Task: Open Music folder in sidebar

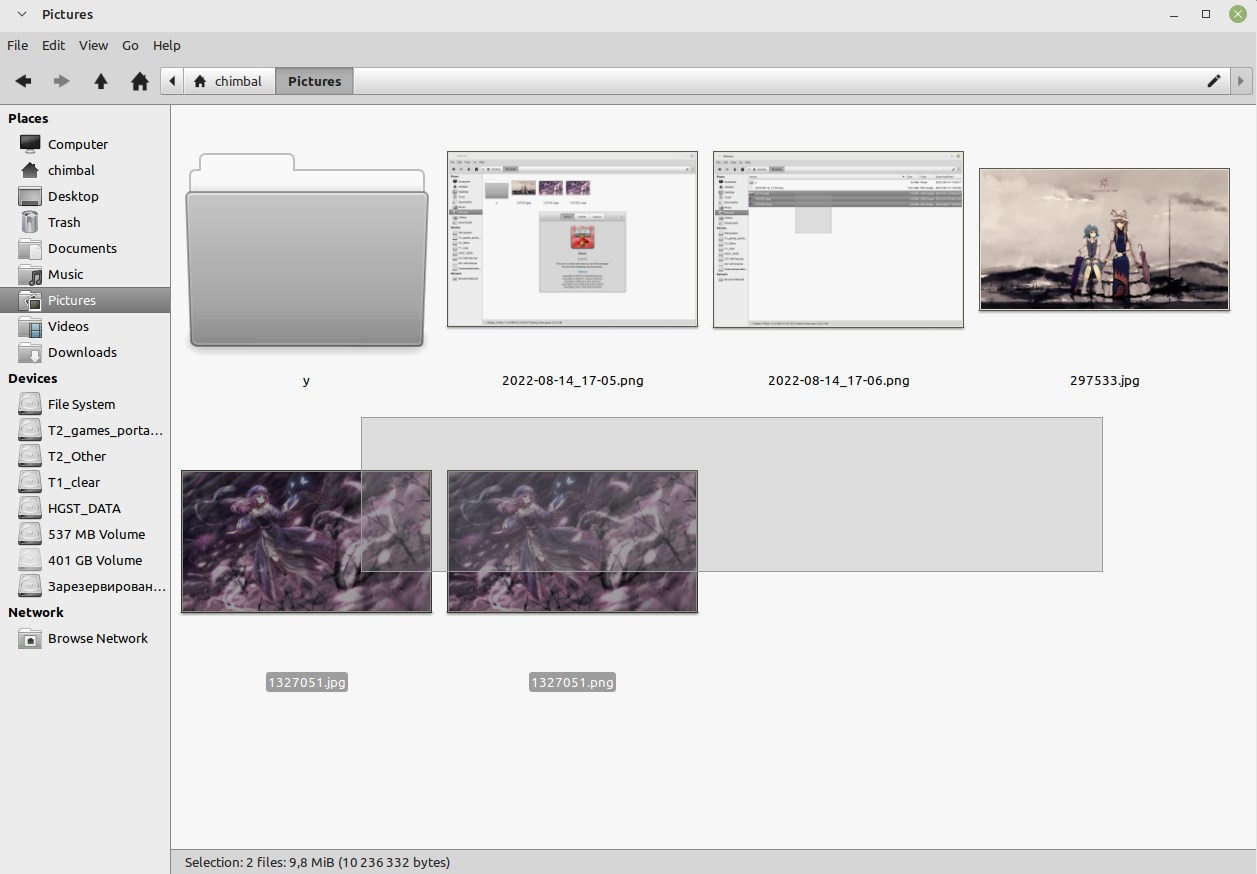Action: (x=66, y=274)
